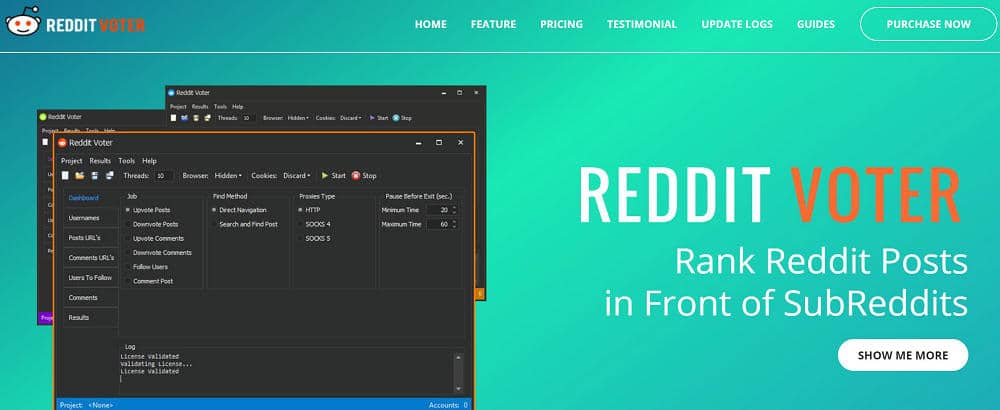Open Project menu in rear top window
1000x410 pixels.
tap(178, 106)
